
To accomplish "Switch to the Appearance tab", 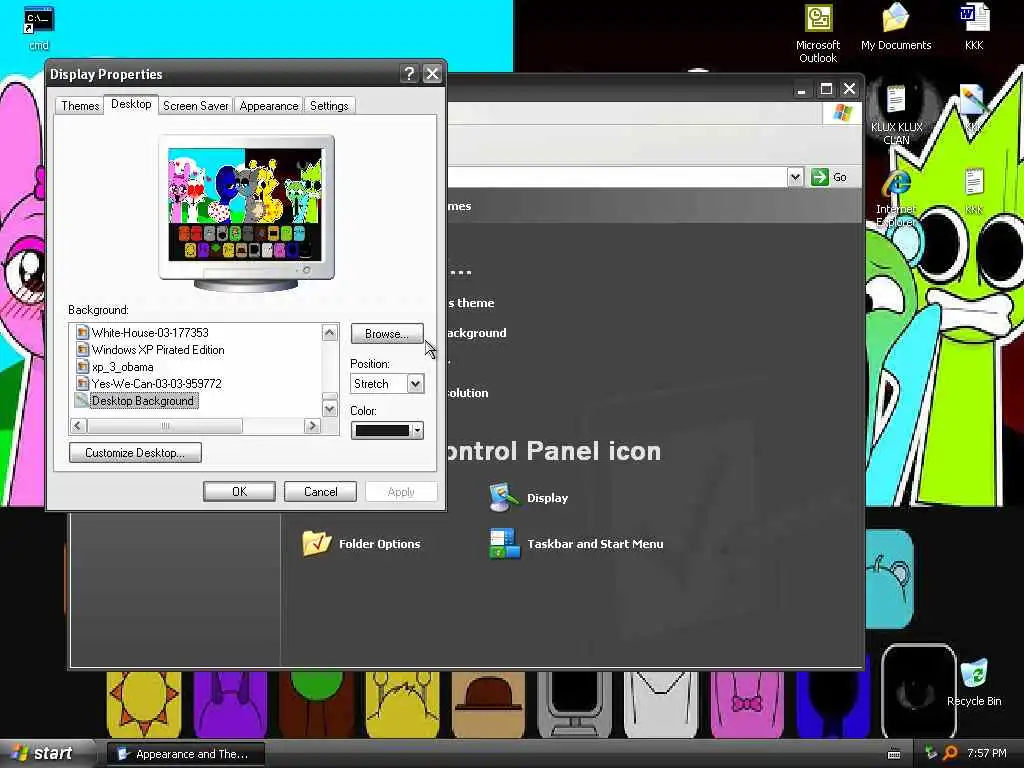I will 268,106.
